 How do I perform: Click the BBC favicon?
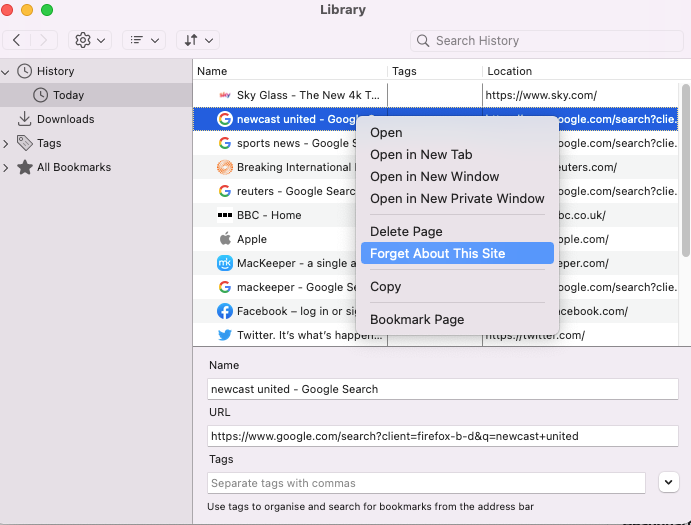[x=225, y=215]
